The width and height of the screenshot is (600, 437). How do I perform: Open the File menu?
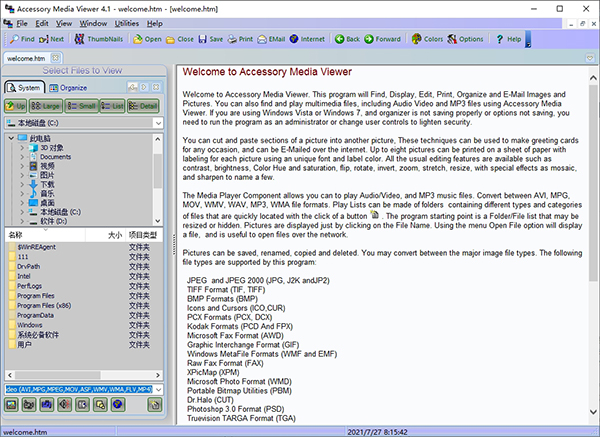[22, 24]
